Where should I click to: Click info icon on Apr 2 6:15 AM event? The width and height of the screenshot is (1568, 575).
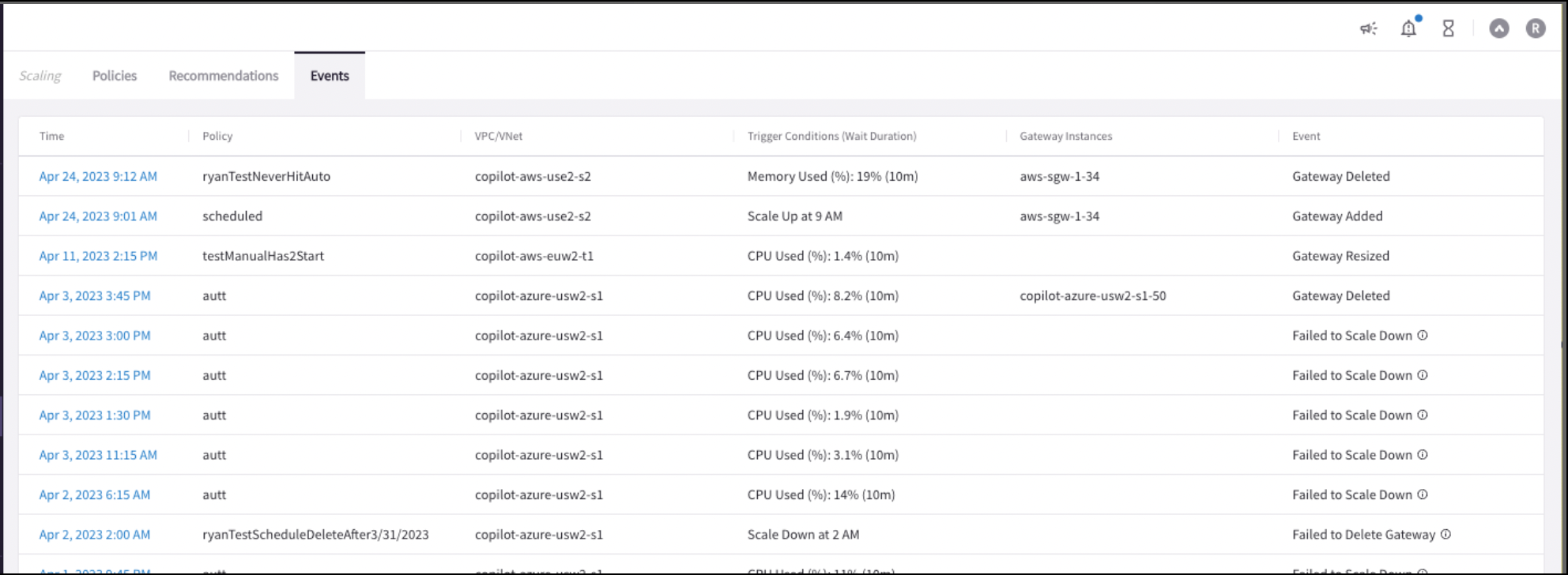(1423, 494)
